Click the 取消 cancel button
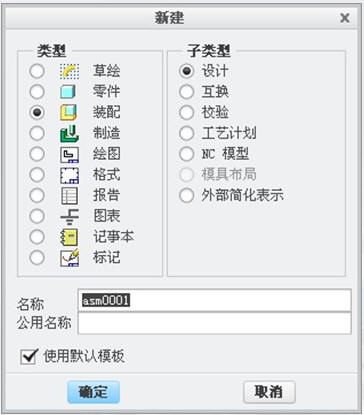The width and height of the screenshot is (364, 415). click(x=269, y=392)
